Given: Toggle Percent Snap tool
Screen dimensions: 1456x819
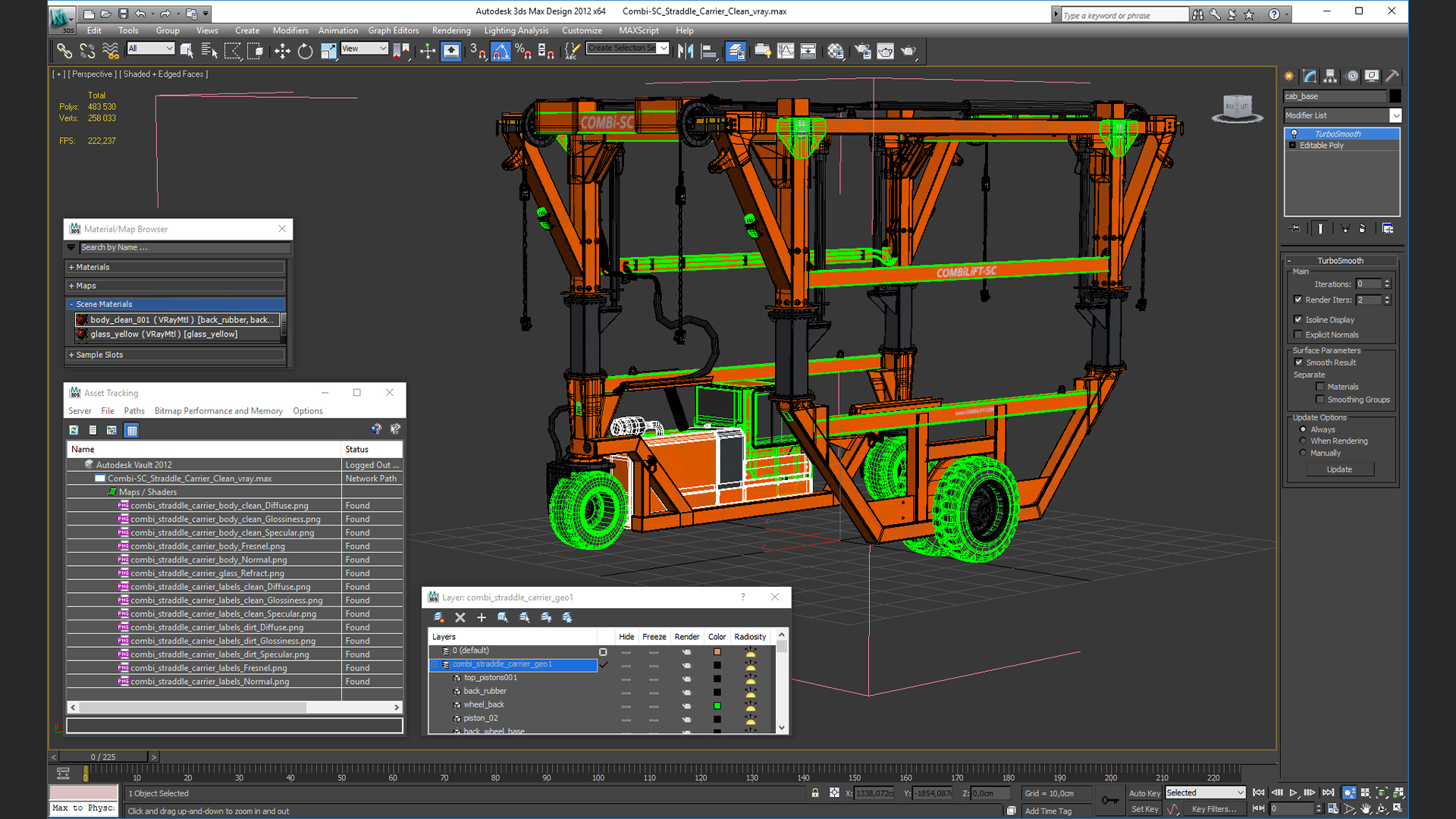Looking at the screenshot, I should point(523,51).
